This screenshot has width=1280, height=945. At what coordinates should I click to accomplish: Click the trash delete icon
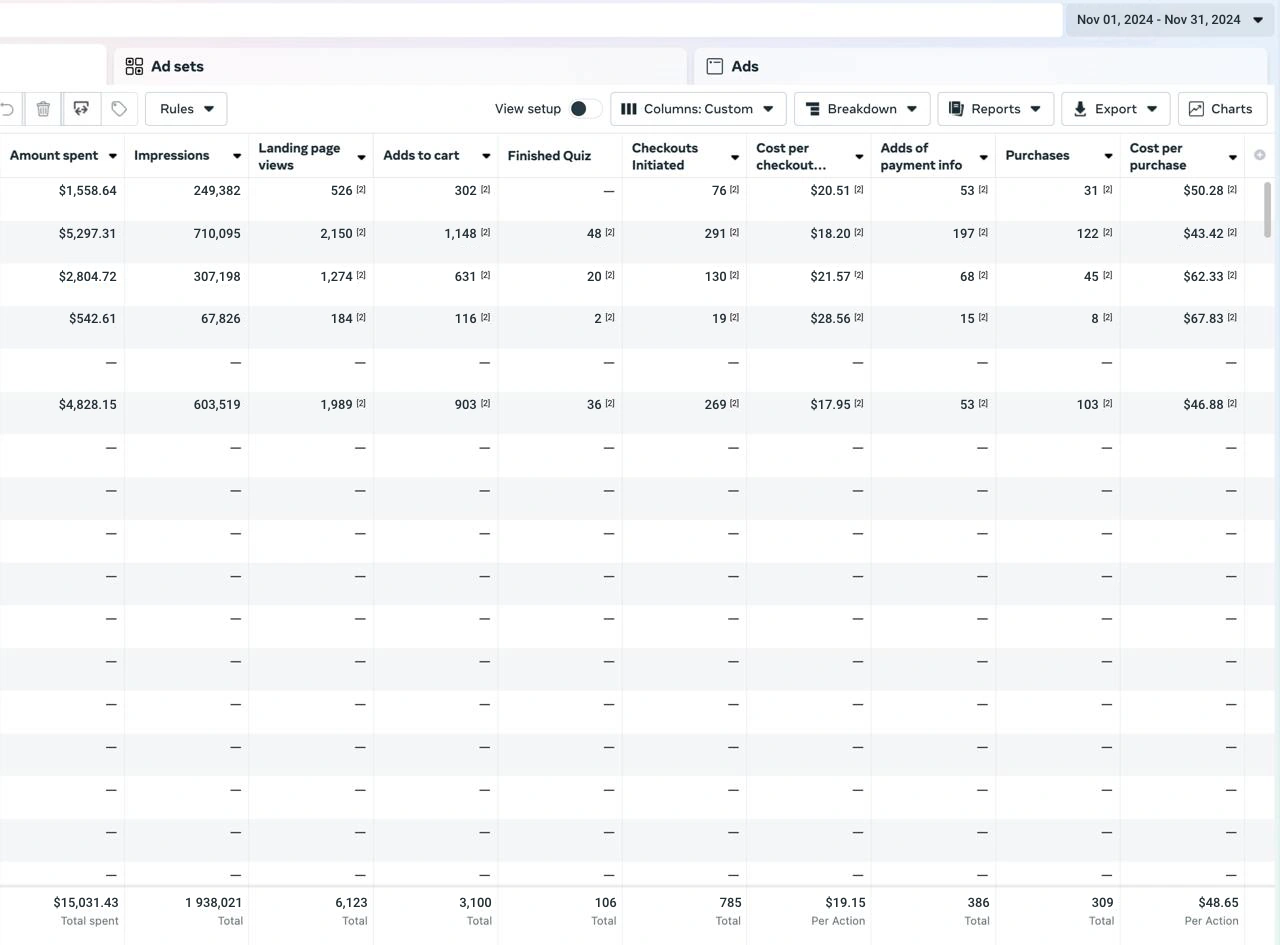coord(43,109)
